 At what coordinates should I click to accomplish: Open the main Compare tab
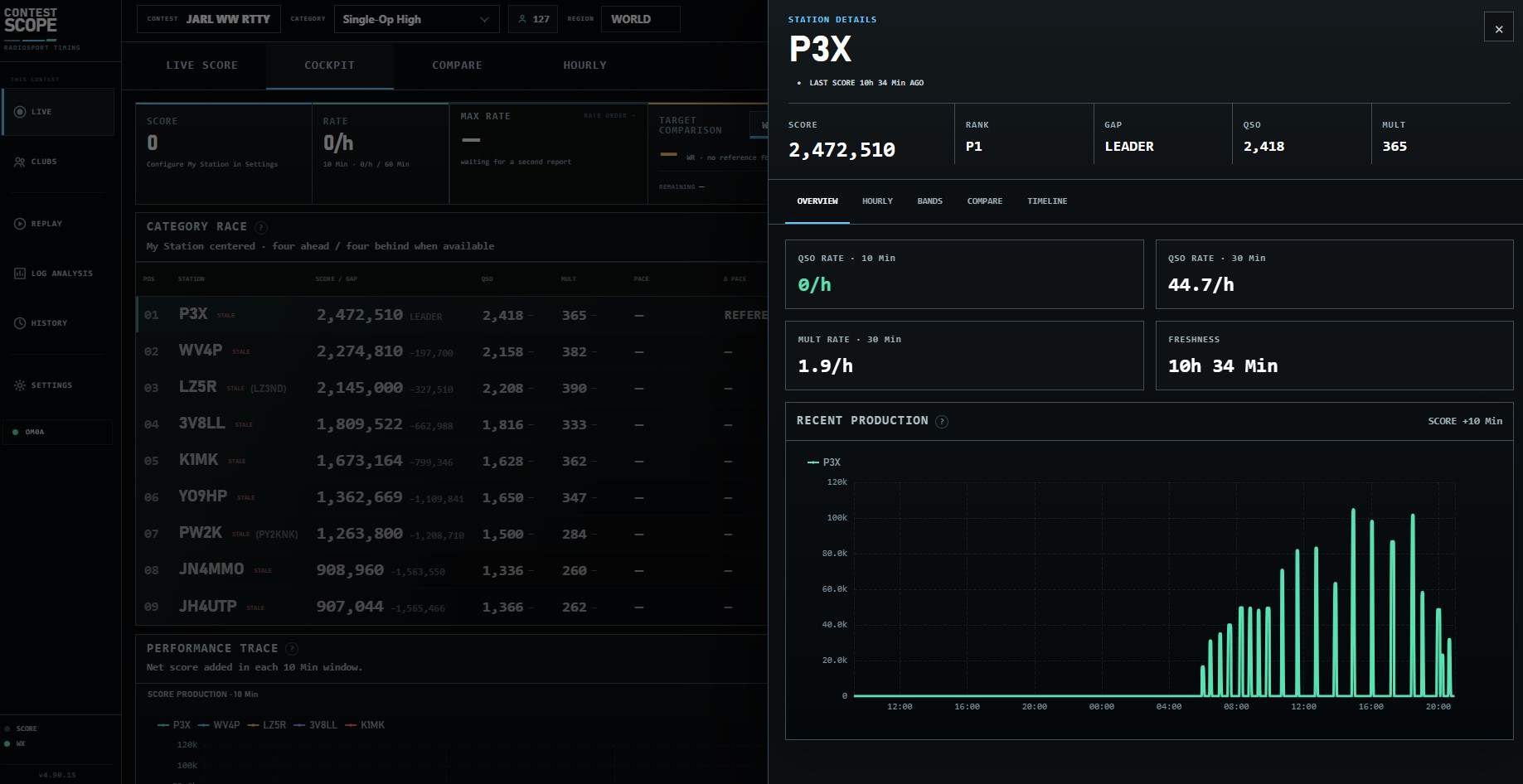(457, 65)
